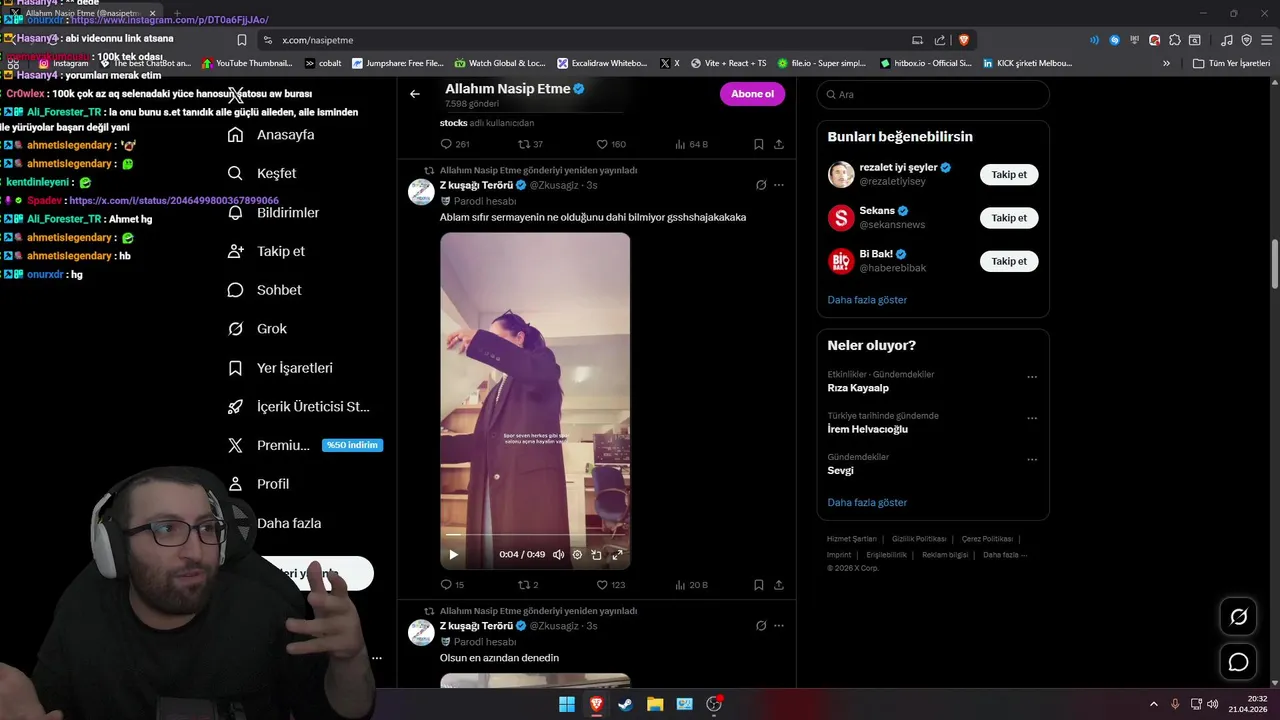The image size is (1280, 720).
Task: Click Daha fazla göster under Neler oluyor
Action: (x=867, y=502)
